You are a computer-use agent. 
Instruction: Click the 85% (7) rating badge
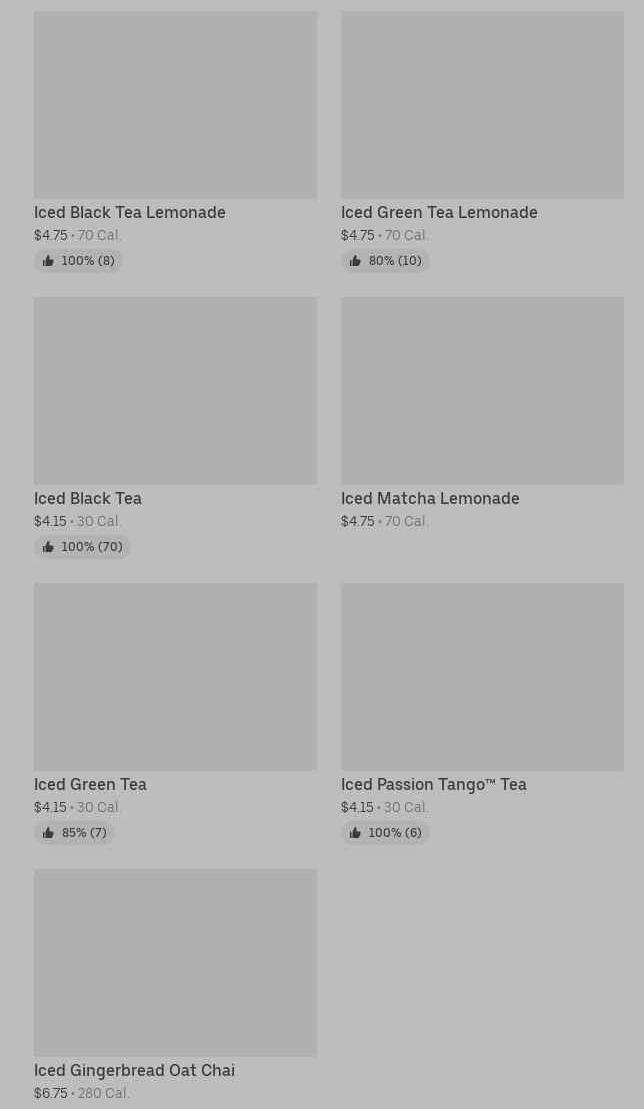click(75, 833)
